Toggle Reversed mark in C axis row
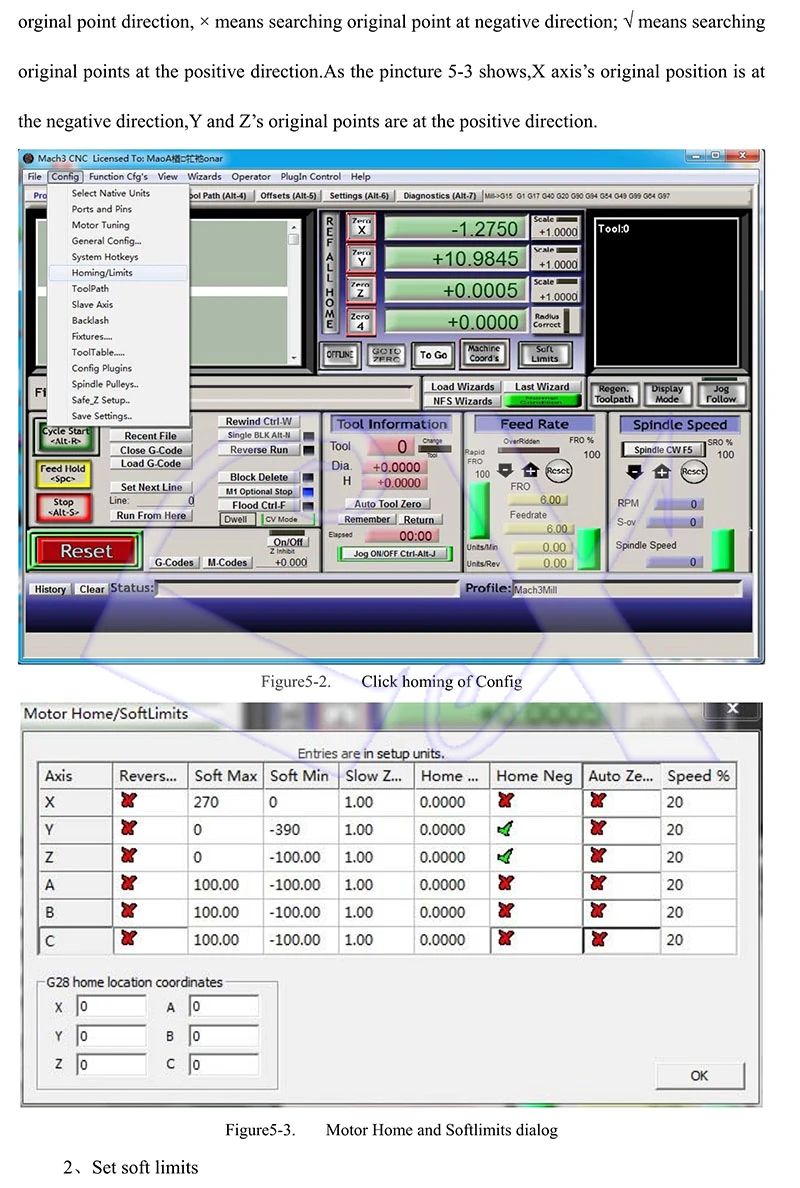The image size is (800, 1188). [x=129, y=939]
